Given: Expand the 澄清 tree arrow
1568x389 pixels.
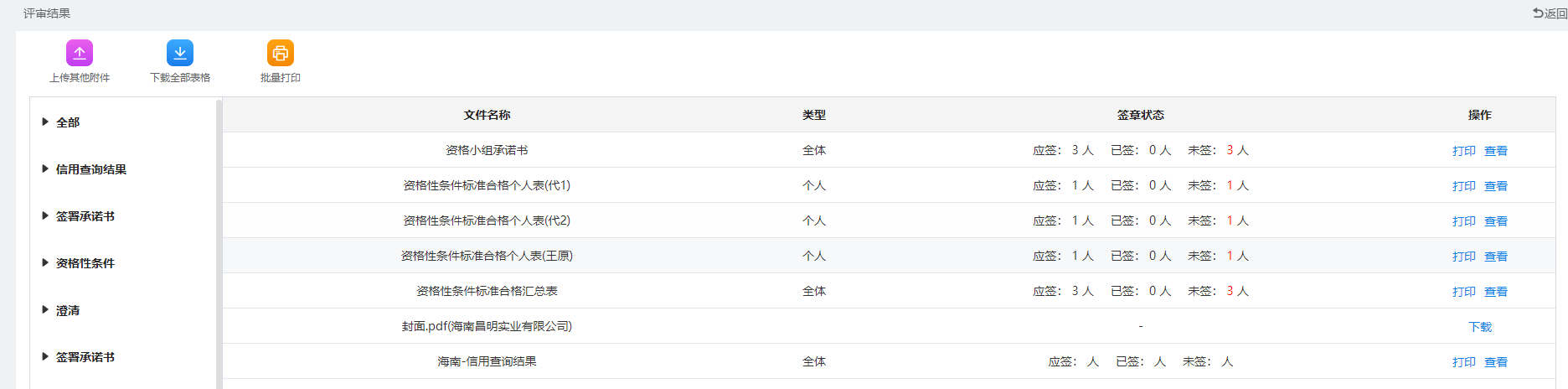Looking at the screenshot, I should point(45,309).
